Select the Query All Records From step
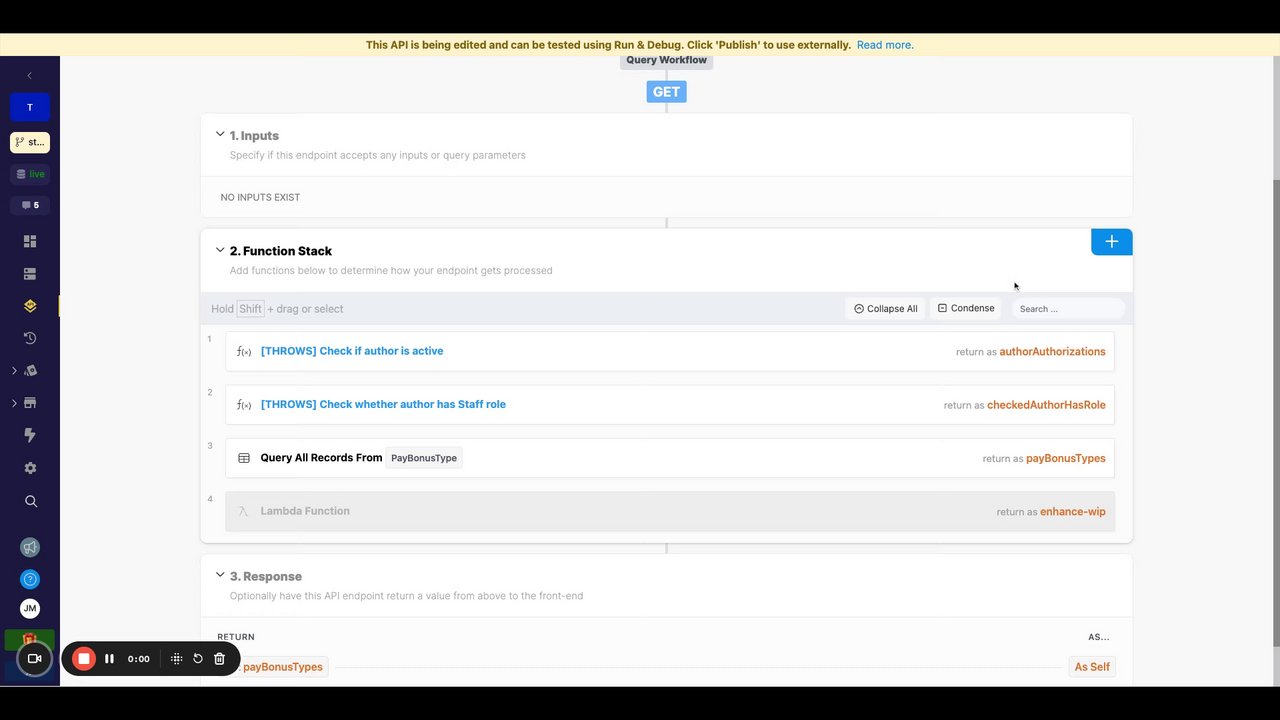This screenshot has width=1280, height=720. [670, 458]
